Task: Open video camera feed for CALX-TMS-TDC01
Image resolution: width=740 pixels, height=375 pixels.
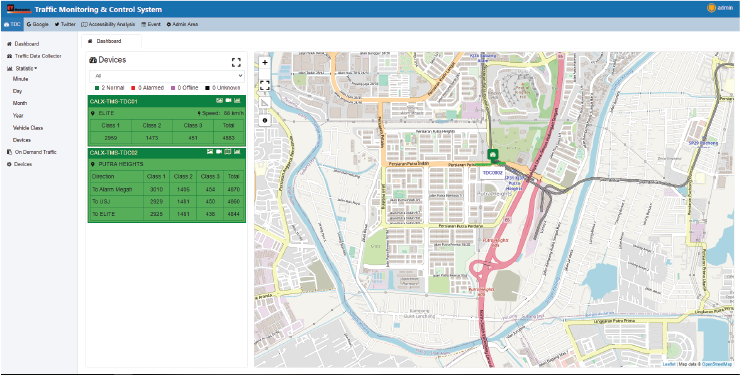Action: click(x=228, y=100)
